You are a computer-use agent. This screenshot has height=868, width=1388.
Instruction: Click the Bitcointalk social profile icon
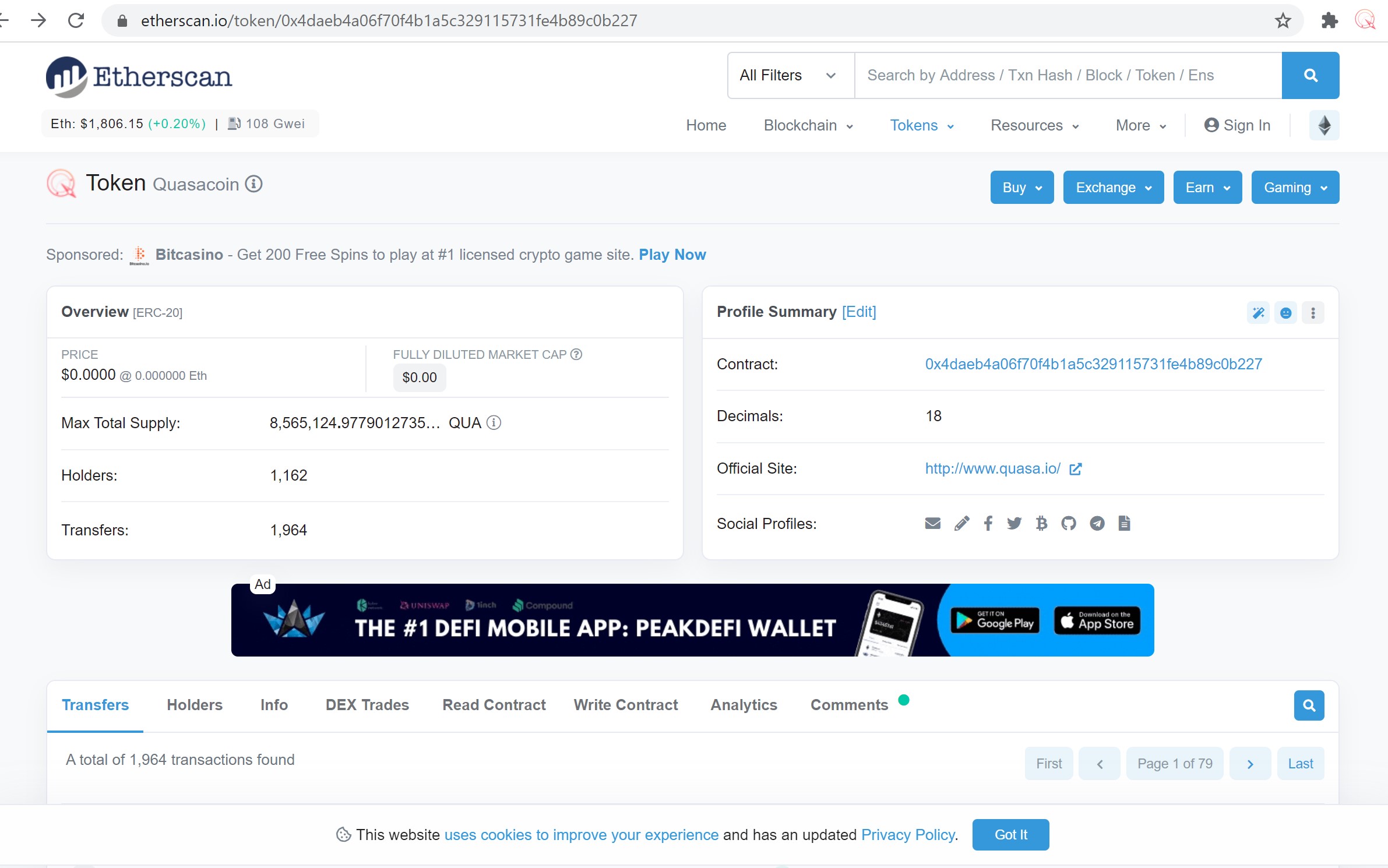coord(1041,523)
